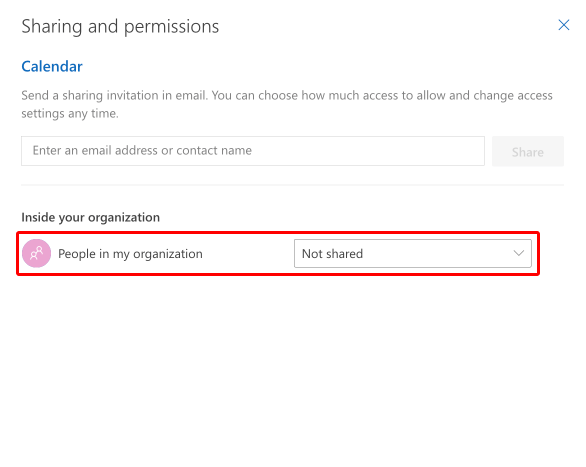586x467 pixels.
Task: Click the Inside your organization heading
Action: pos(90,217)
